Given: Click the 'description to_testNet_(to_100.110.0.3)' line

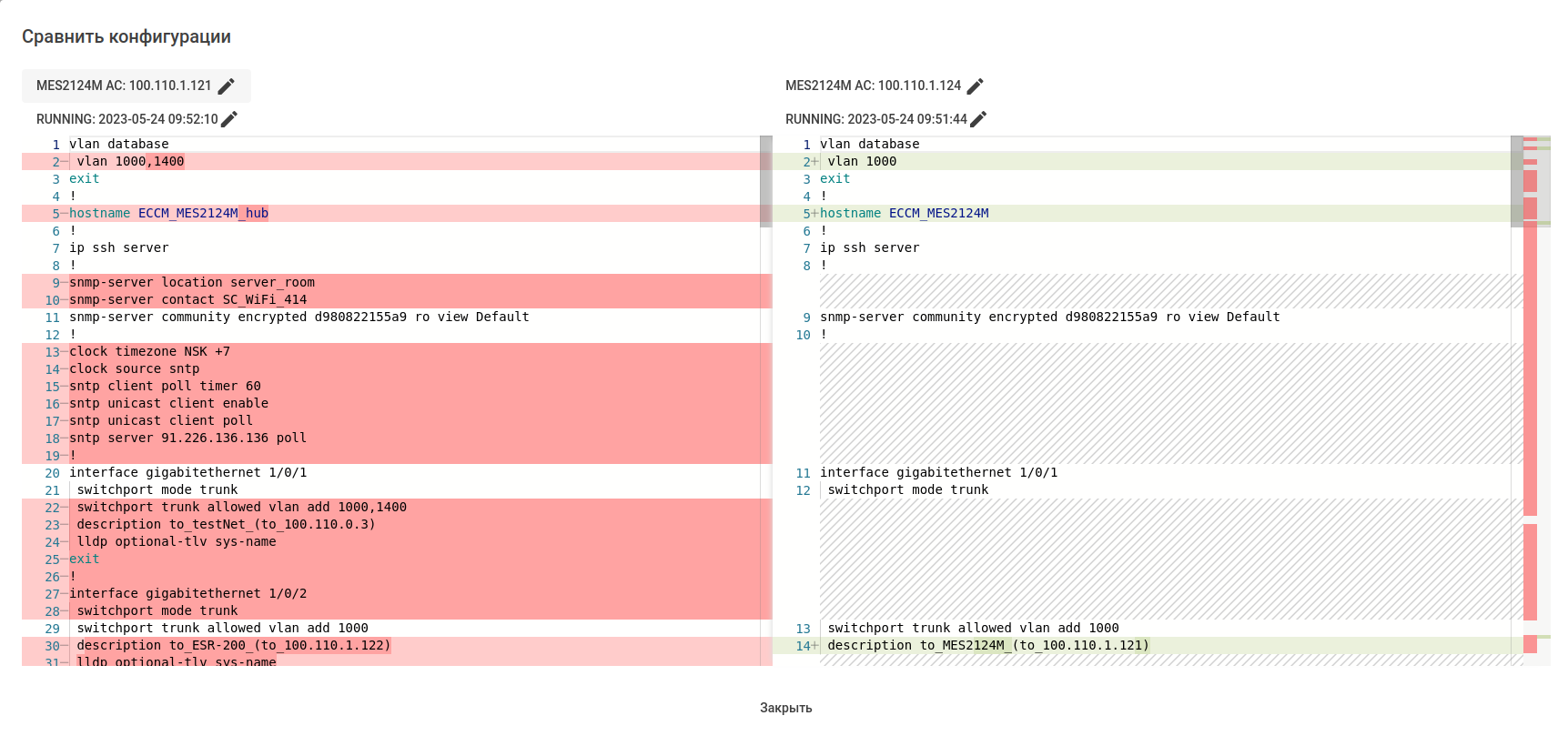Looking at the screenshot, I should (x=226, y=525).
